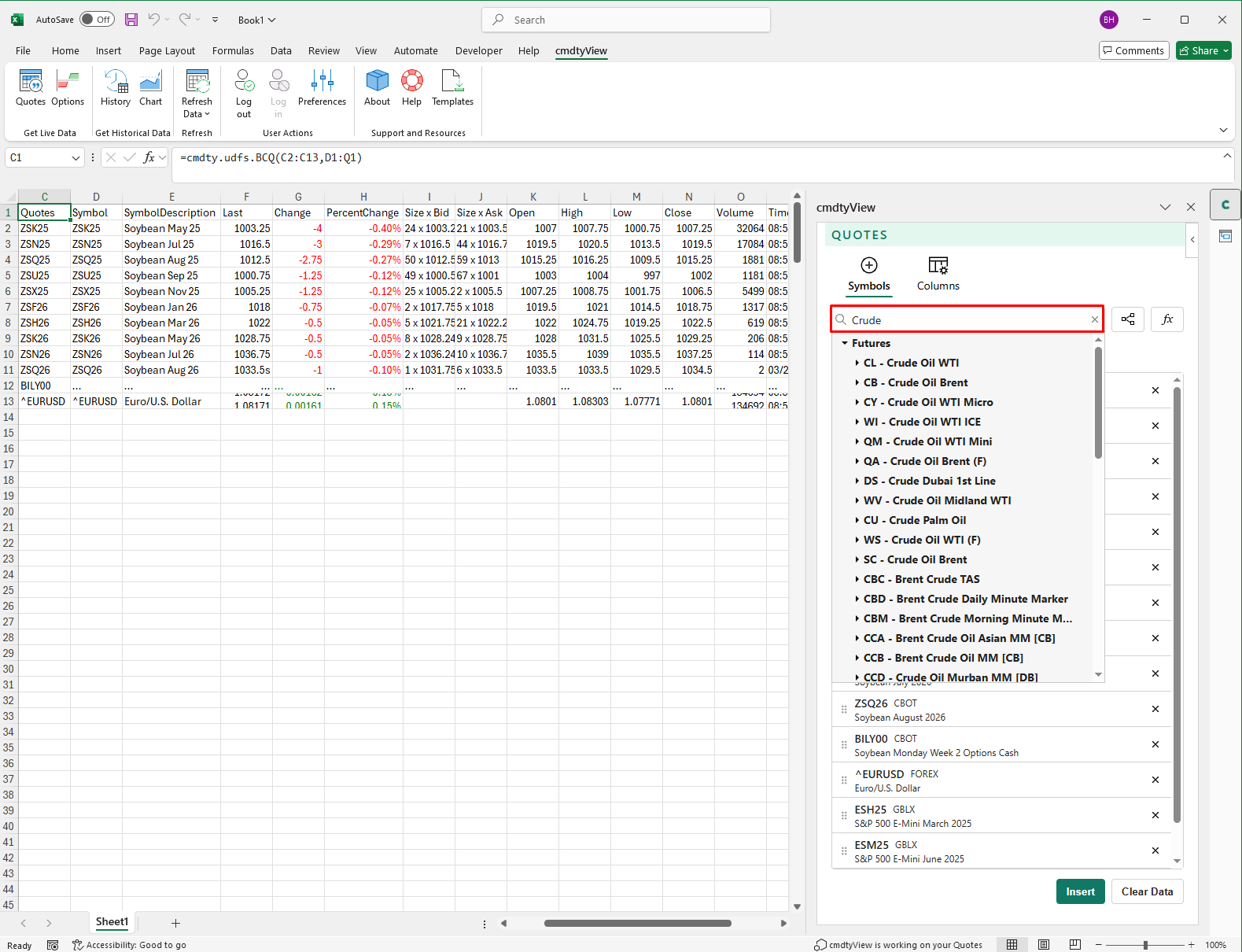
Task: Click the cmdtyView C sidebar icon
Action: (1225, 205)
